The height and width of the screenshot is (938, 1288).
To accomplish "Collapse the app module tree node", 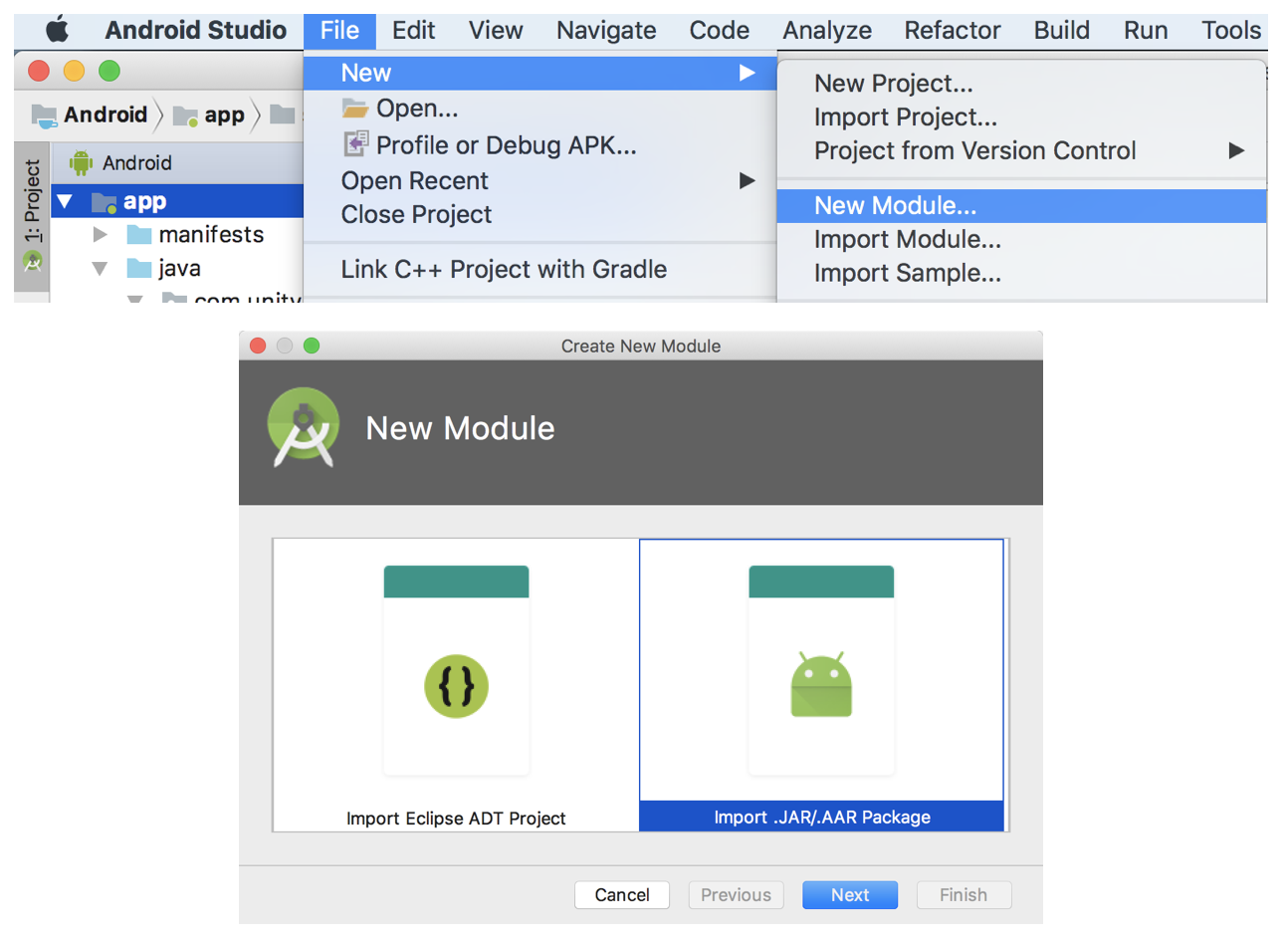I will pos(66,201).
